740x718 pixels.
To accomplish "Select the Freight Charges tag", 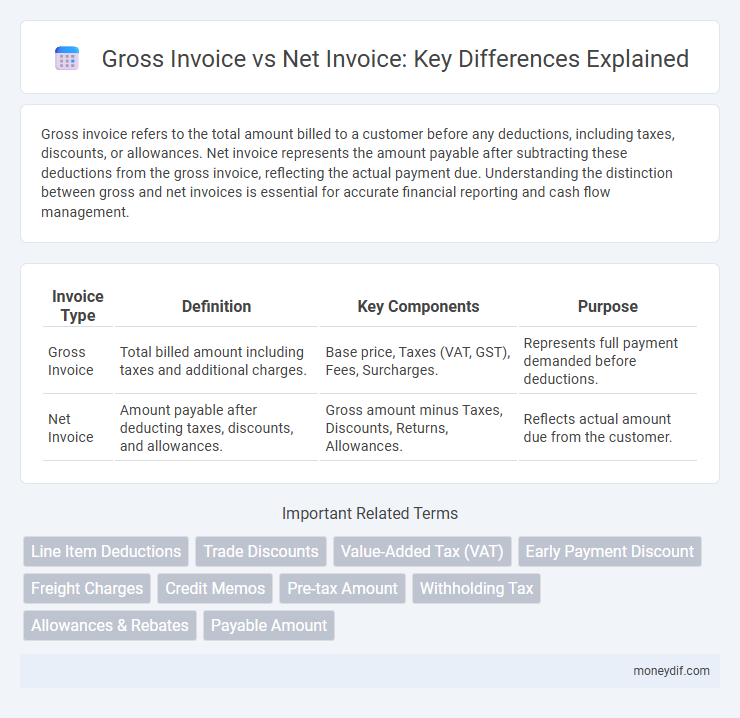I will [x=87, y=588].
